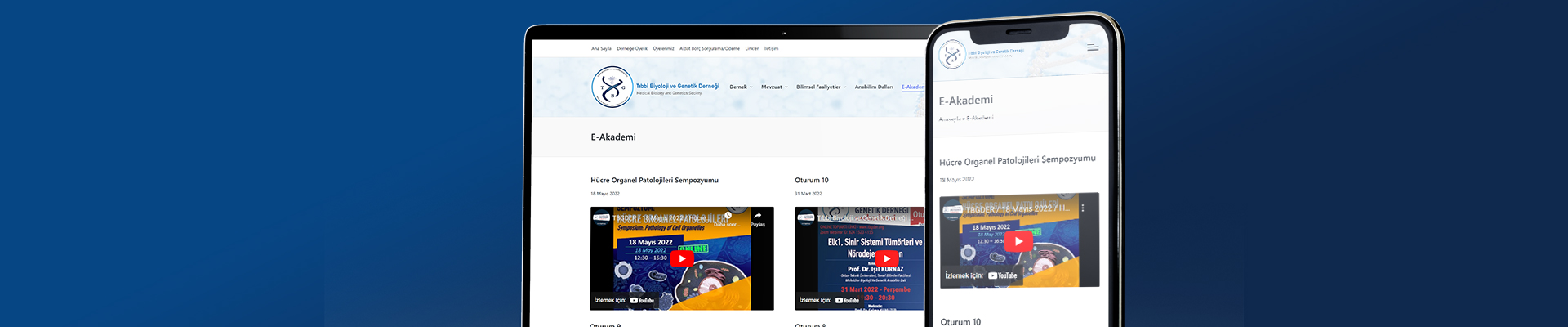Select the E-Akademi menu item on the laptop

tap(913, 87)
